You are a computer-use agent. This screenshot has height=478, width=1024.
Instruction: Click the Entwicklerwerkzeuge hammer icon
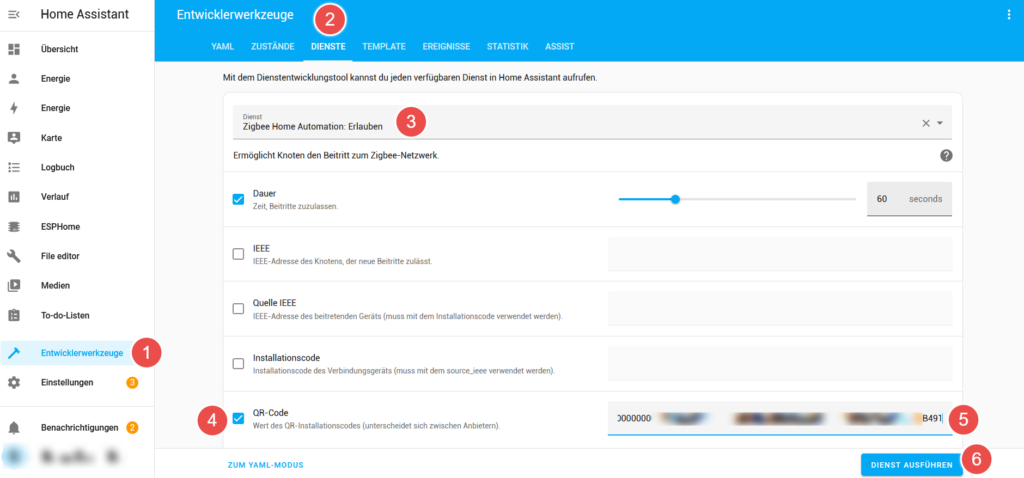(x=14, y=353)
